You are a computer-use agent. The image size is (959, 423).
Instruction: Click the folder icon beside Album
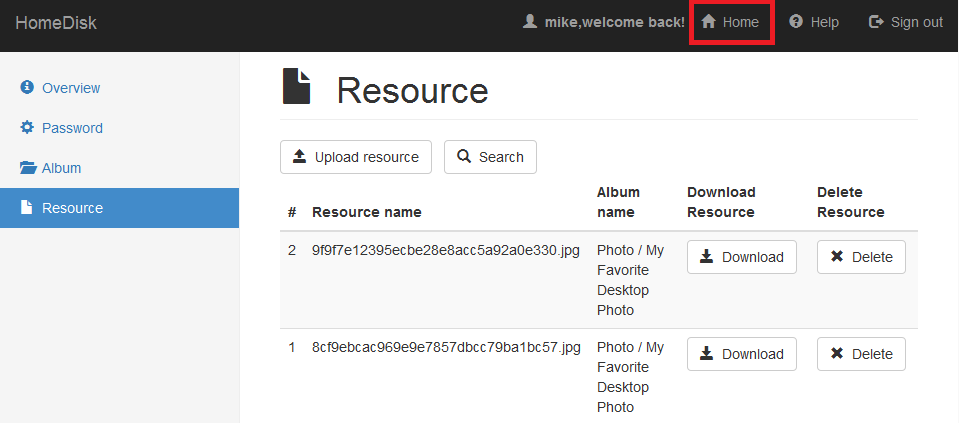coord(28,167)
